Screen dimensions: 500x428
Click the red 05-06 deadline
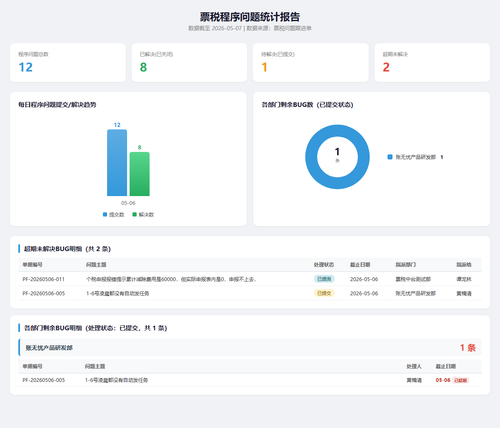(x=443, y=380)
